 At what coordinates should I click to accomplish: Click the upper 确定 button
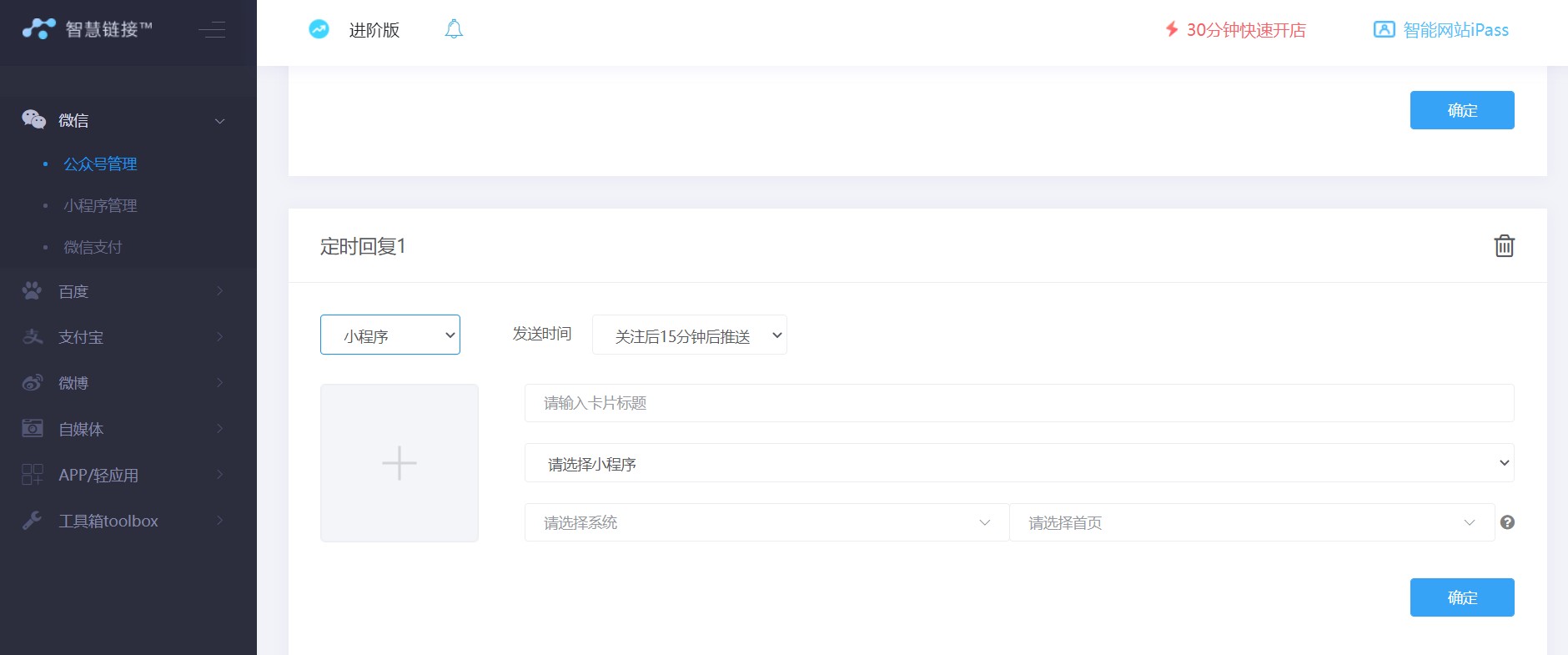pos(1462,110)
